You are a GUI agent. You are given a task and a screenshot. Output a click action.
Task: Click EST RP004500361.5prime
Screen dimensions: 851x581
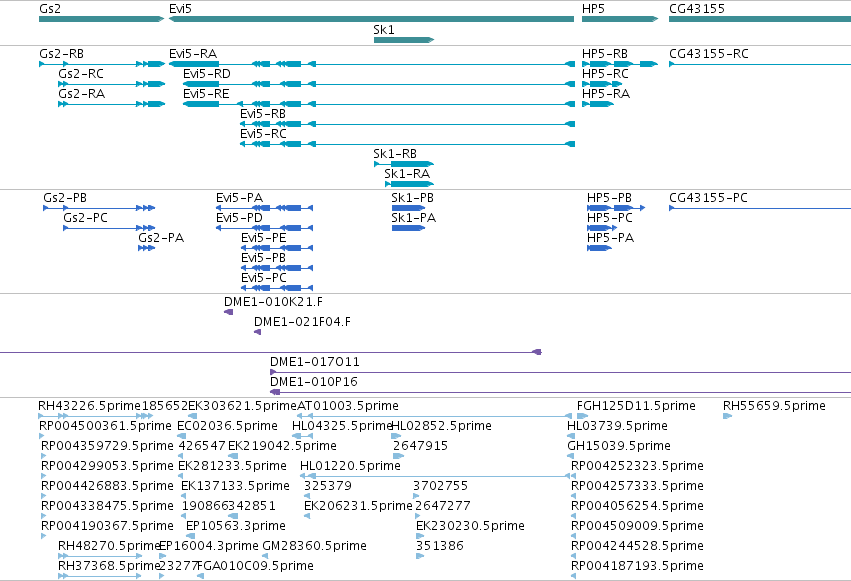point(105,426)
